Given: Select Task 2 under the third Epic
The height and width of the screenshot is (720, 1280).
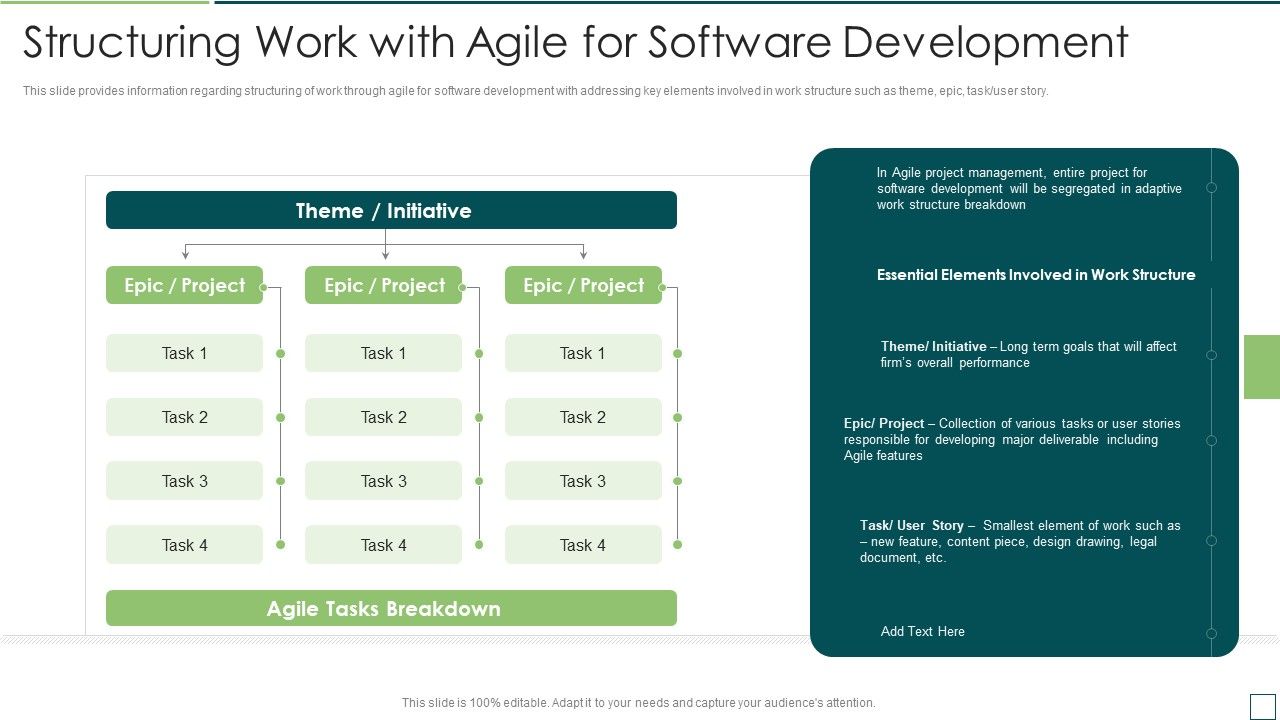Looking at the screenshot, I should (x=583, y=417).
